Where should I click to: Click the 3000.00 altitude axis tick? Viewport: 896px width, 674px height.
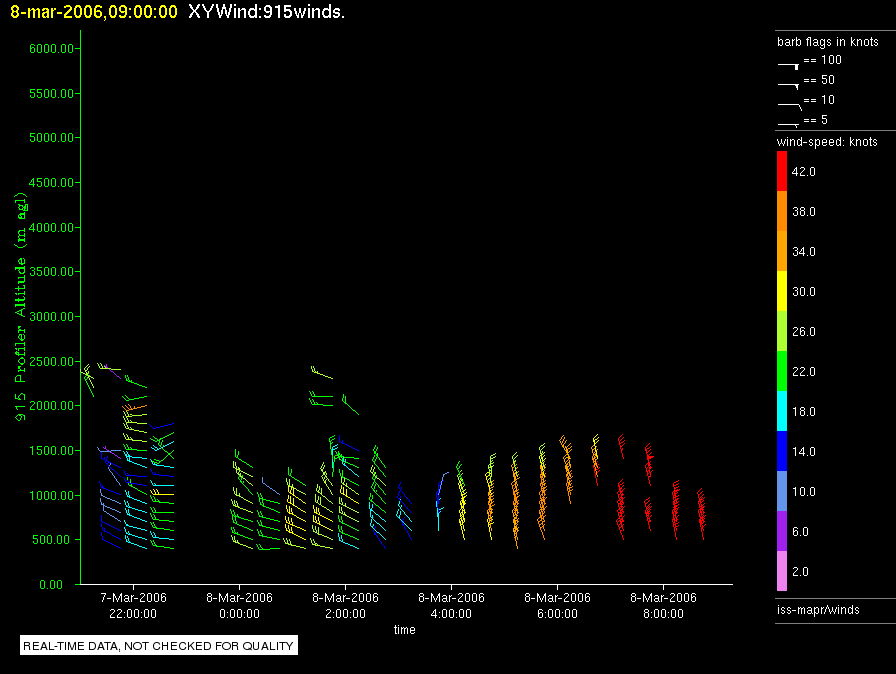[51, 316]
